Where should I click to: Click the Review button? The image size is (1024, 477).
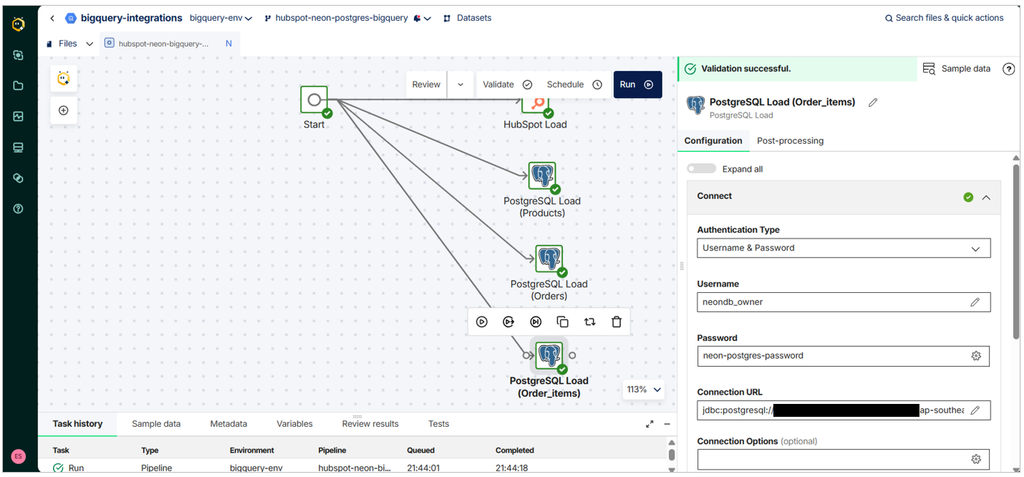426,84
